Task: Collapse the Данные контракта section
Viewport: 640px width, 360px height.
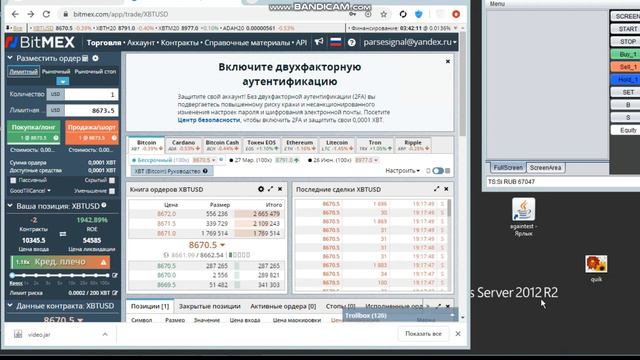Action: 10,305
